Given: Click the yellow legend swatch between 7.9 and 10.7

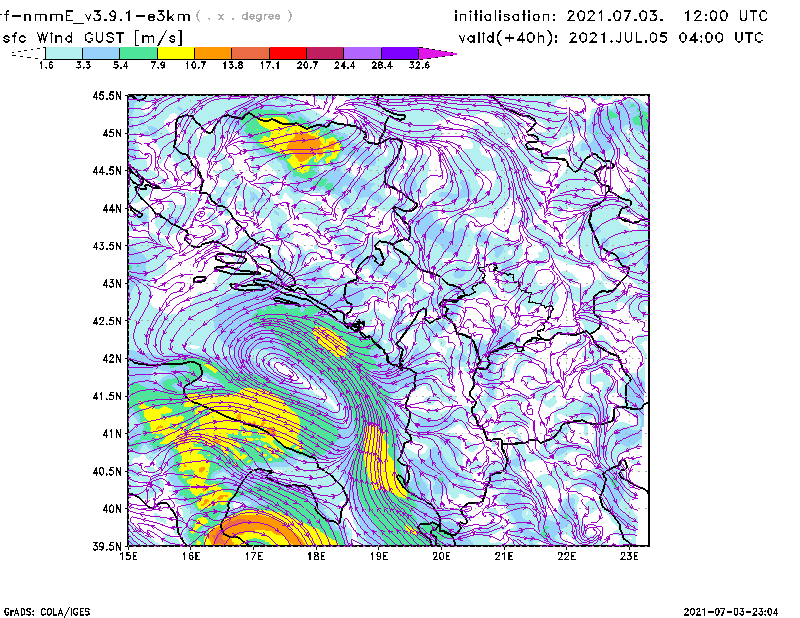Looking at the screenshot, I should pyautogui.click(x=175, y=53).
